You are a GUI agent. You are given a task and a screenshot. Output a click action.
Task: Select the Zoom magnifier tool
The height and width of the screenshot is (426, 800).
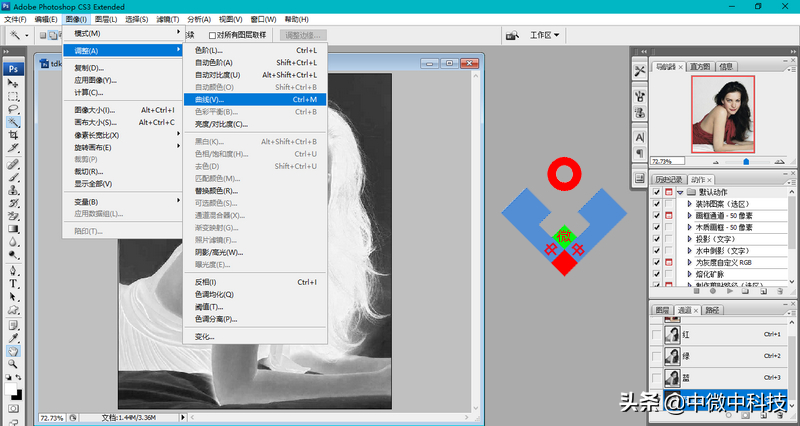(14, 365)
